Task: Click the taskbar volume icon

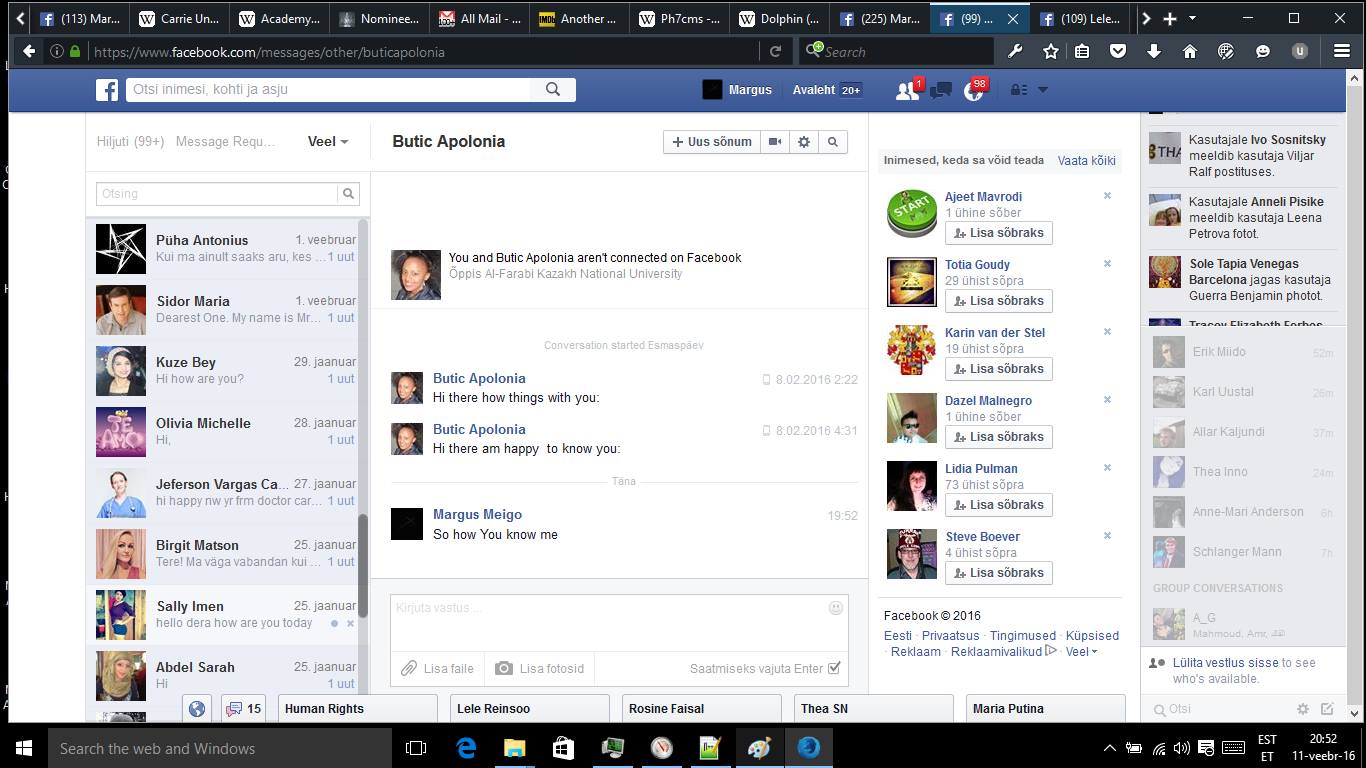Action: 1182,748
